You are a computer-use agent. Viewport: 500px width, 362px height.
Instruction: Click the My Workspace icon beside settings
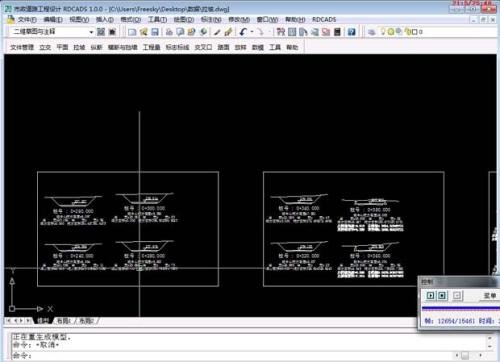point(112,32)
